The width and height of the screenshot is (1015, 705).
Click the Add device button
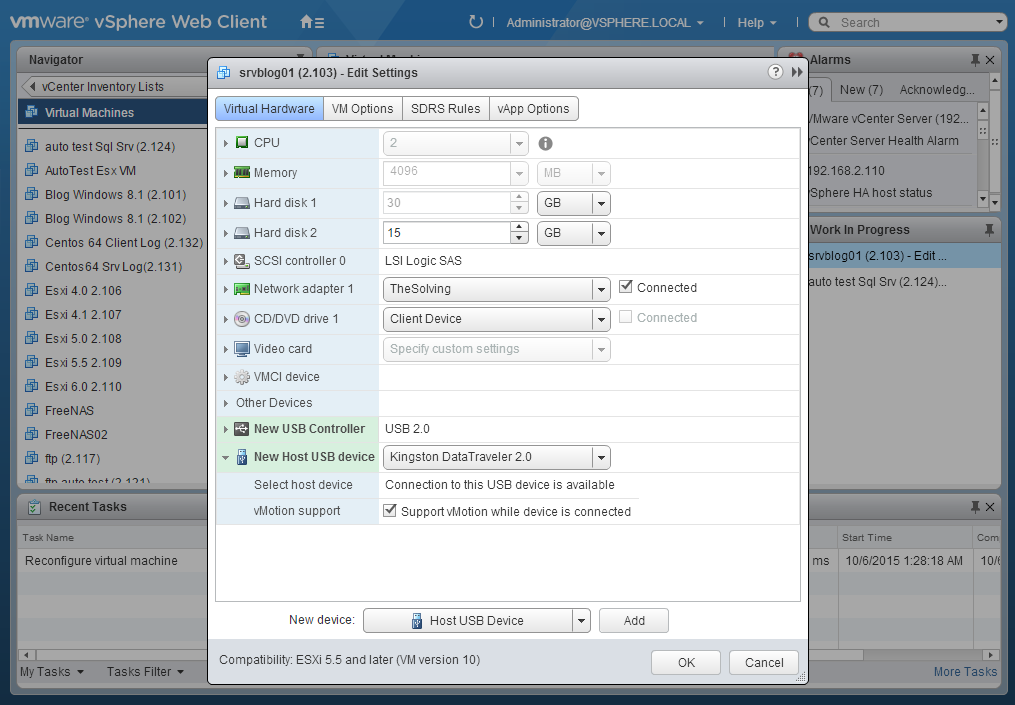[634, 621]
